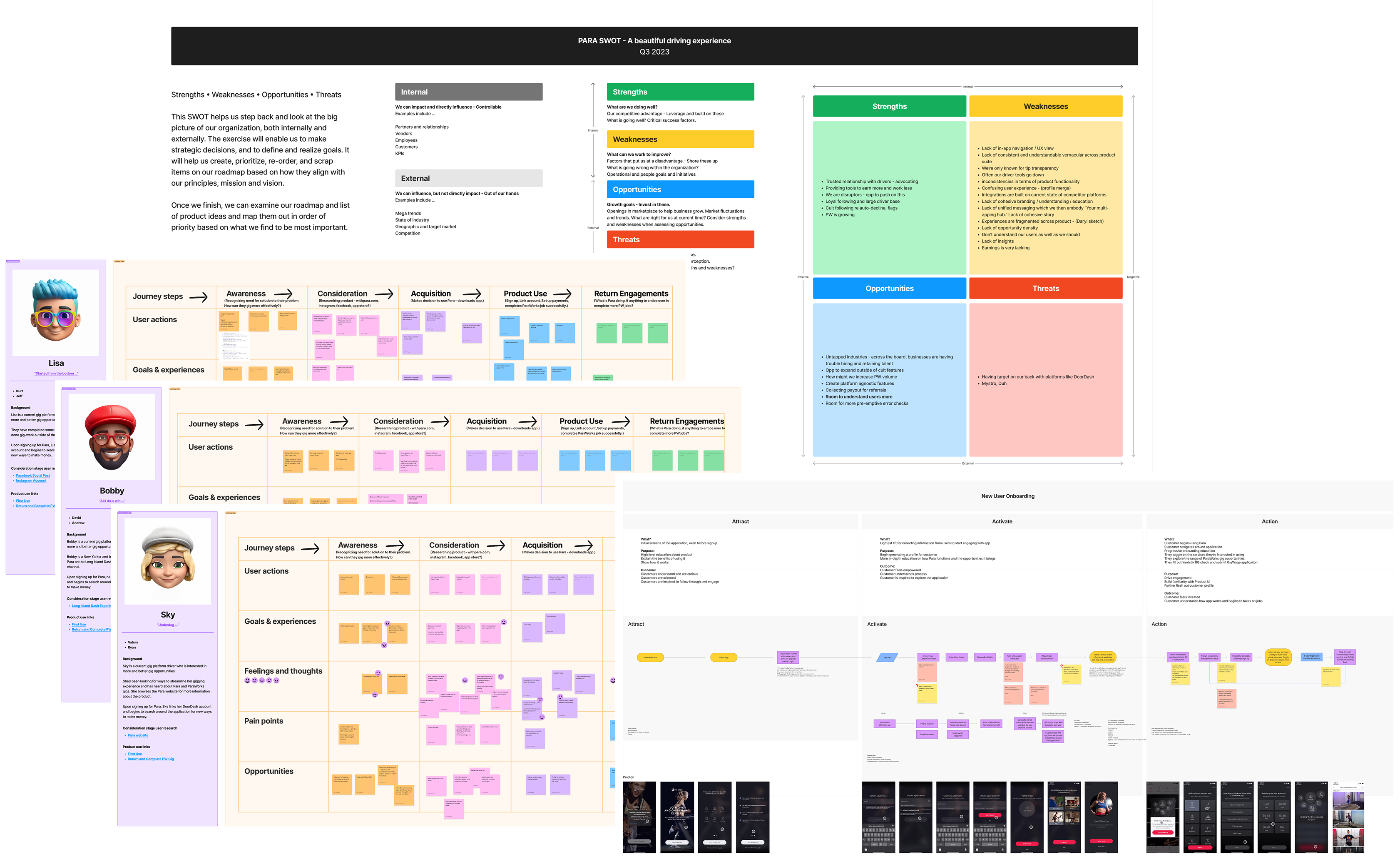The image size is (1400, 864).
Task: Open Return and Complete PW Gig link
Action: pyautogui.click(x=150, y=759)
